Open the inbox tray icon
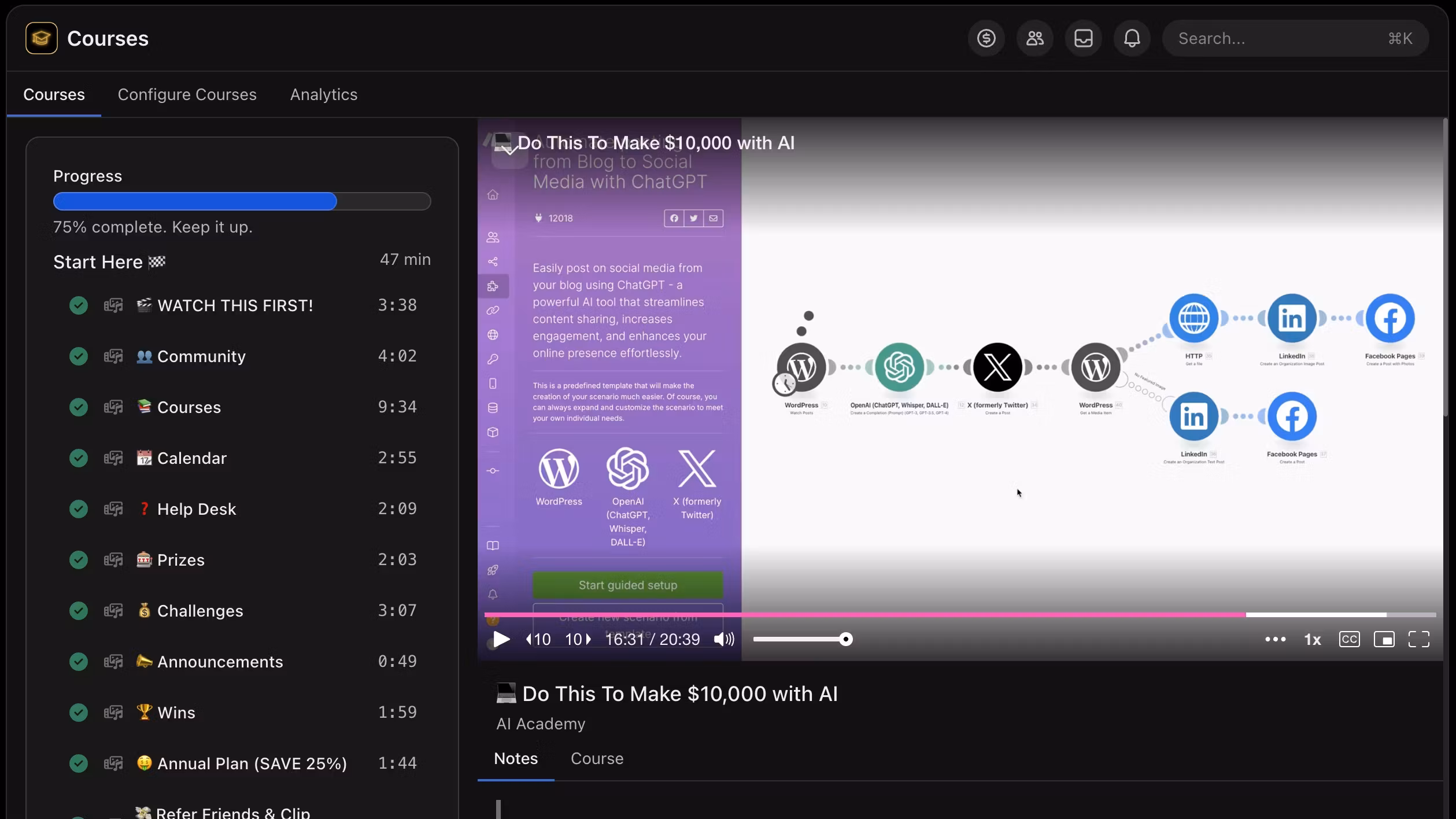The height and width of the screenshot is (819, 1456). pyautogui.click(x=1083, y=38)
